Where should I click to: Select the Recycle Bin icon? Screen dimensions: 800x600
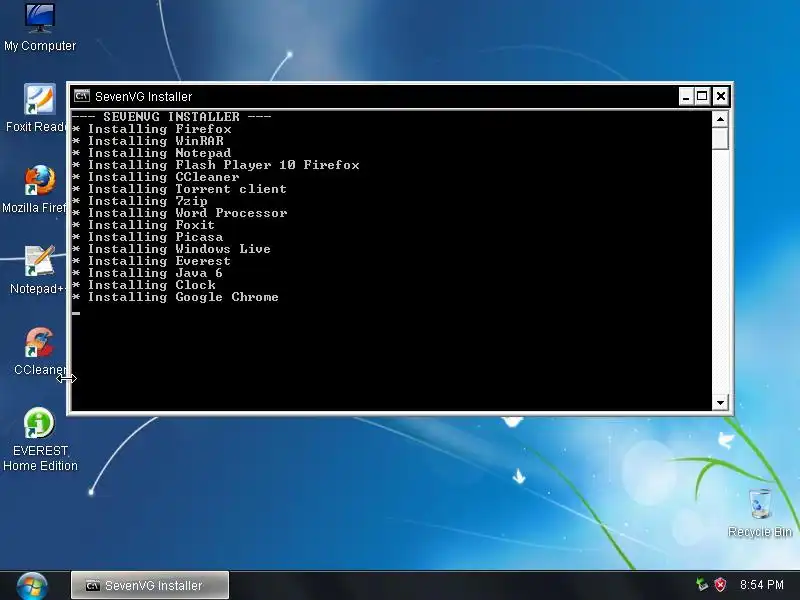[760, 513]
